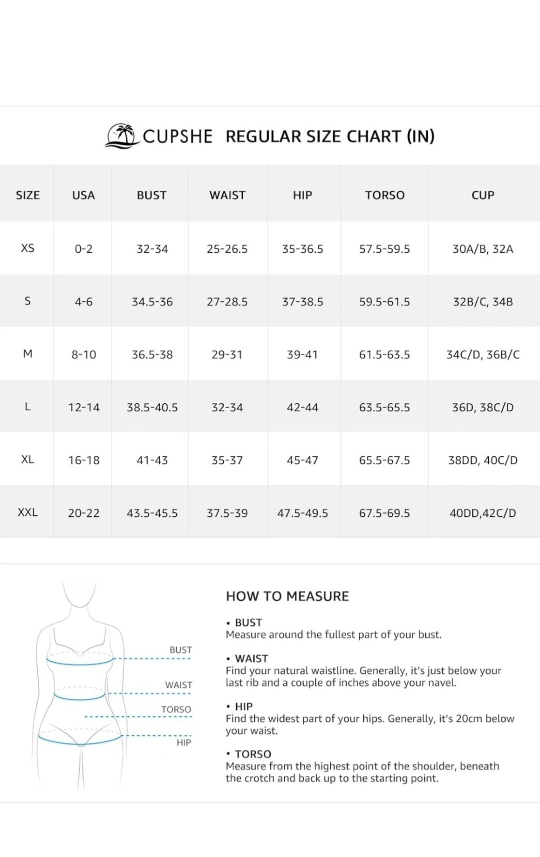Screen dimensions: 540x857
Task: Click the BUST label on the body diagram
Action: (x=180, y=650)
